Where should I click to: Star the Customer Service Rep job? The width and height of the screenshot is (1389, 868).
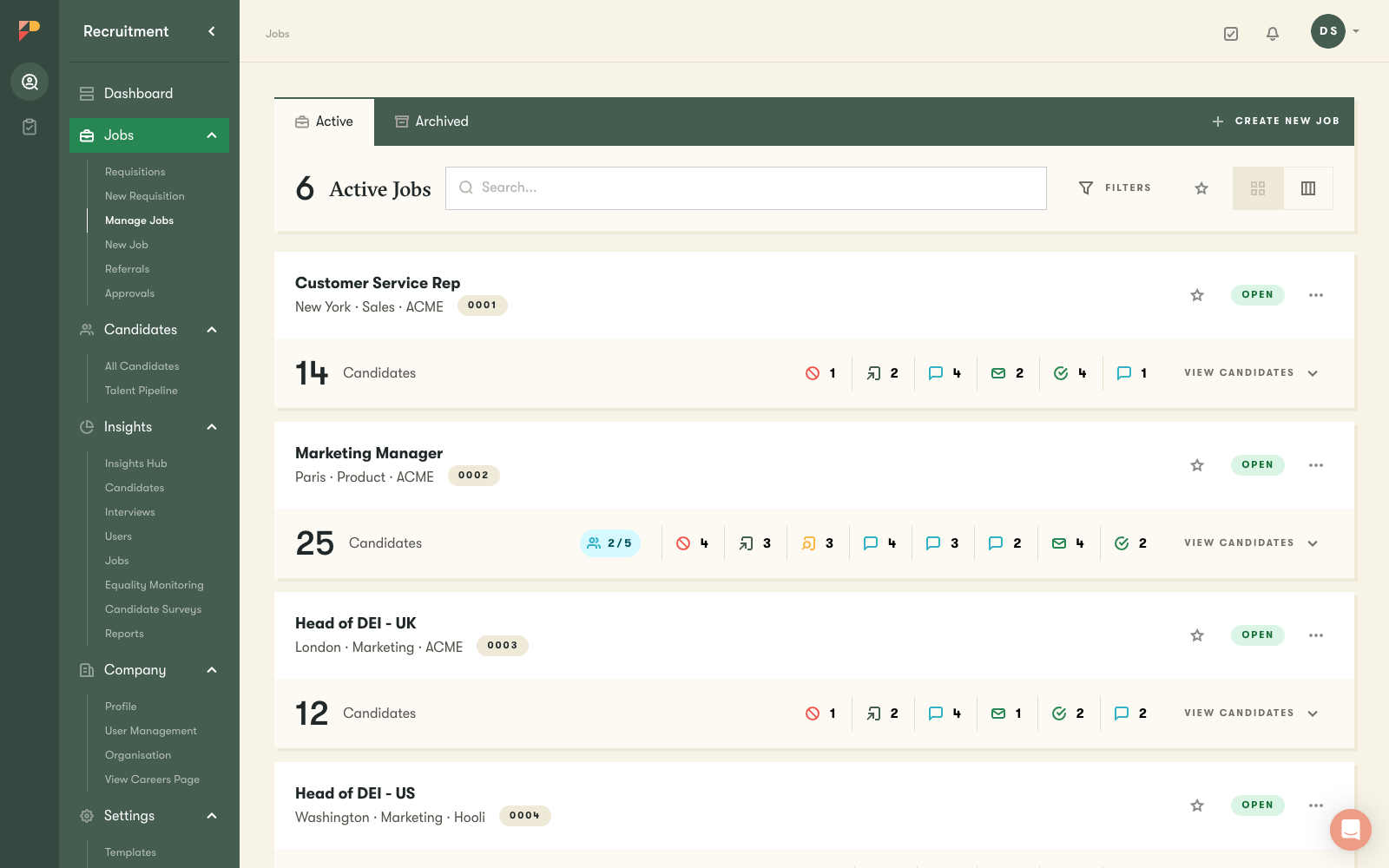coord(1197,295)
